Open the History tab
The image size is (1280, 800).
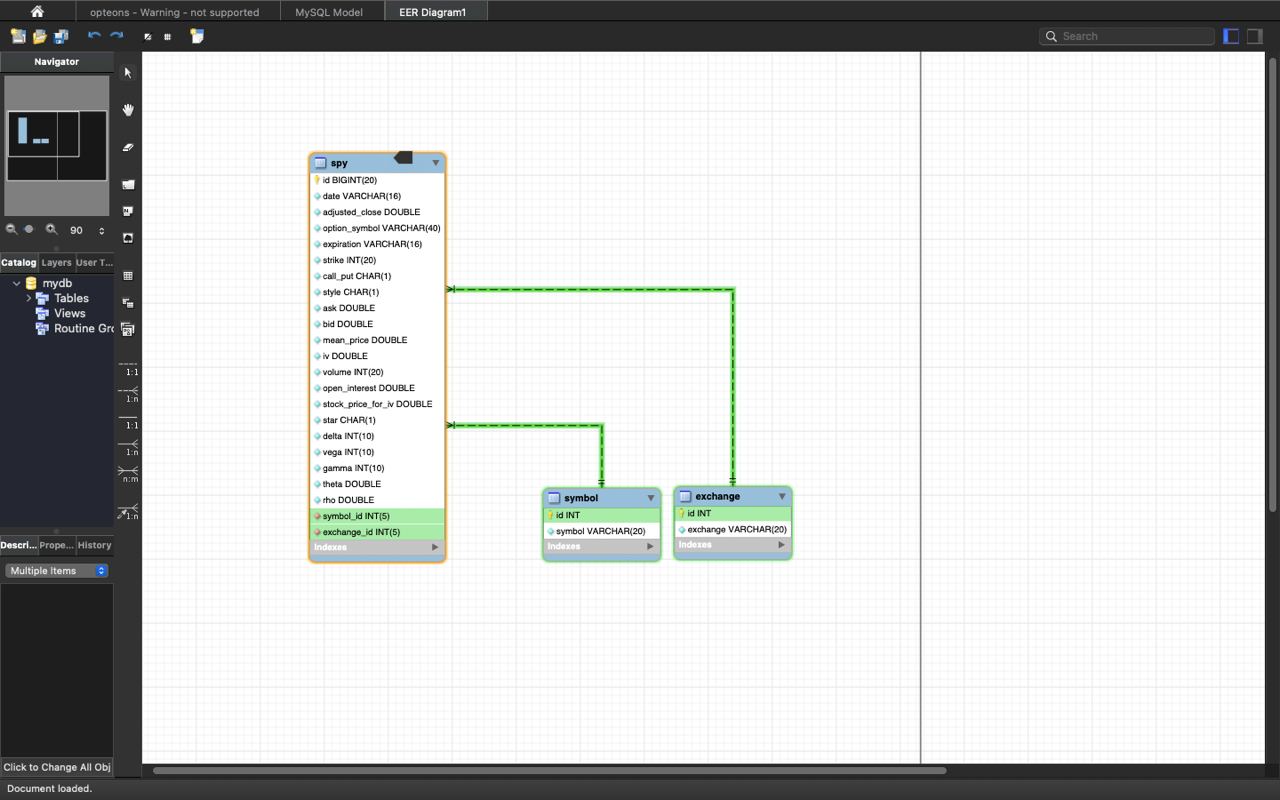click(94, 545)
